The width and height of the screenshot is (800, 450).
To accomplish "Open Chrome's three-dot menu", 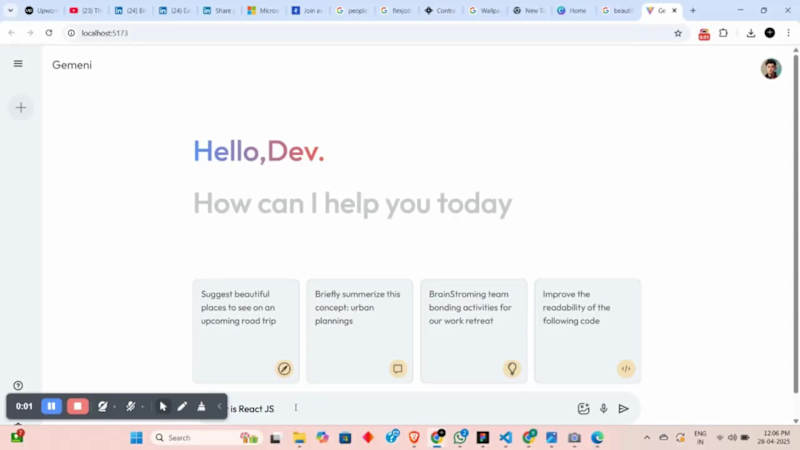I will pos(788,33).
